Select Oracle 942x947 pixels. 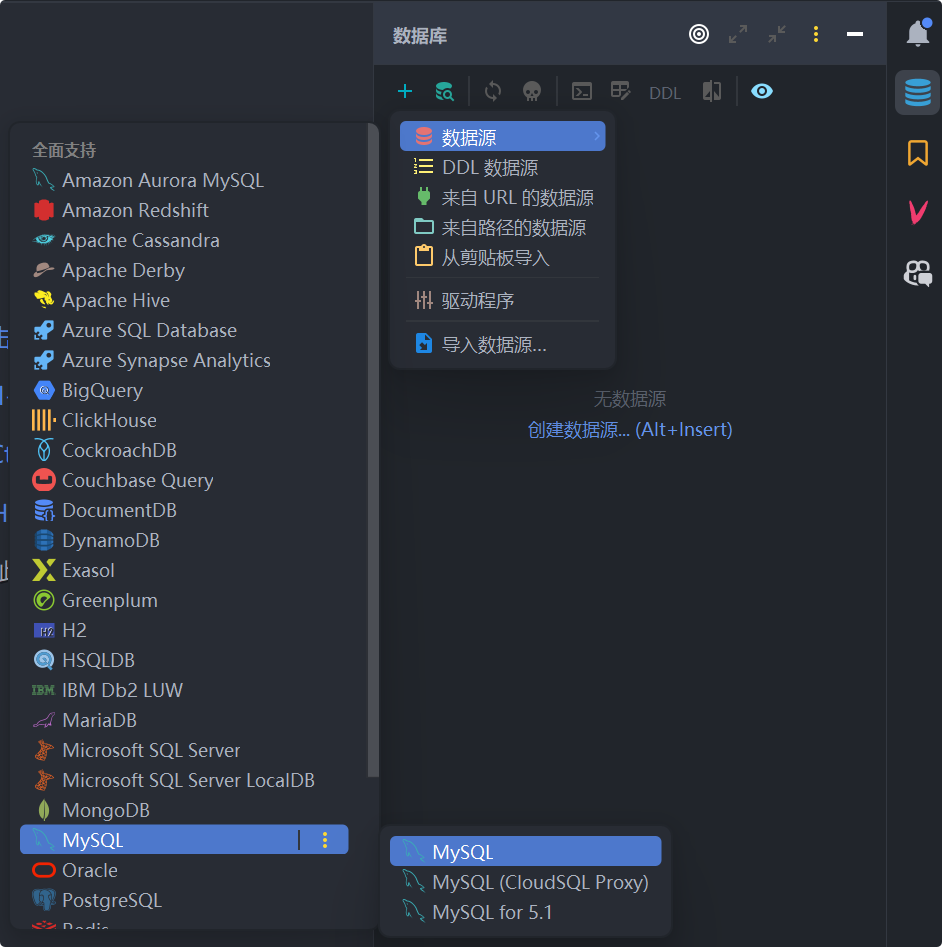[184, 870]
